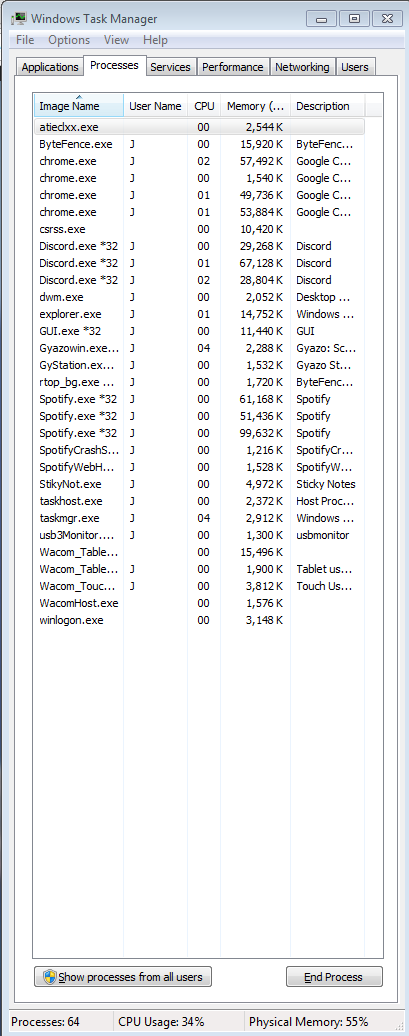Close the Task Manager window
The height and width of the screenshot is (1036, 409).
click(387, 18)
